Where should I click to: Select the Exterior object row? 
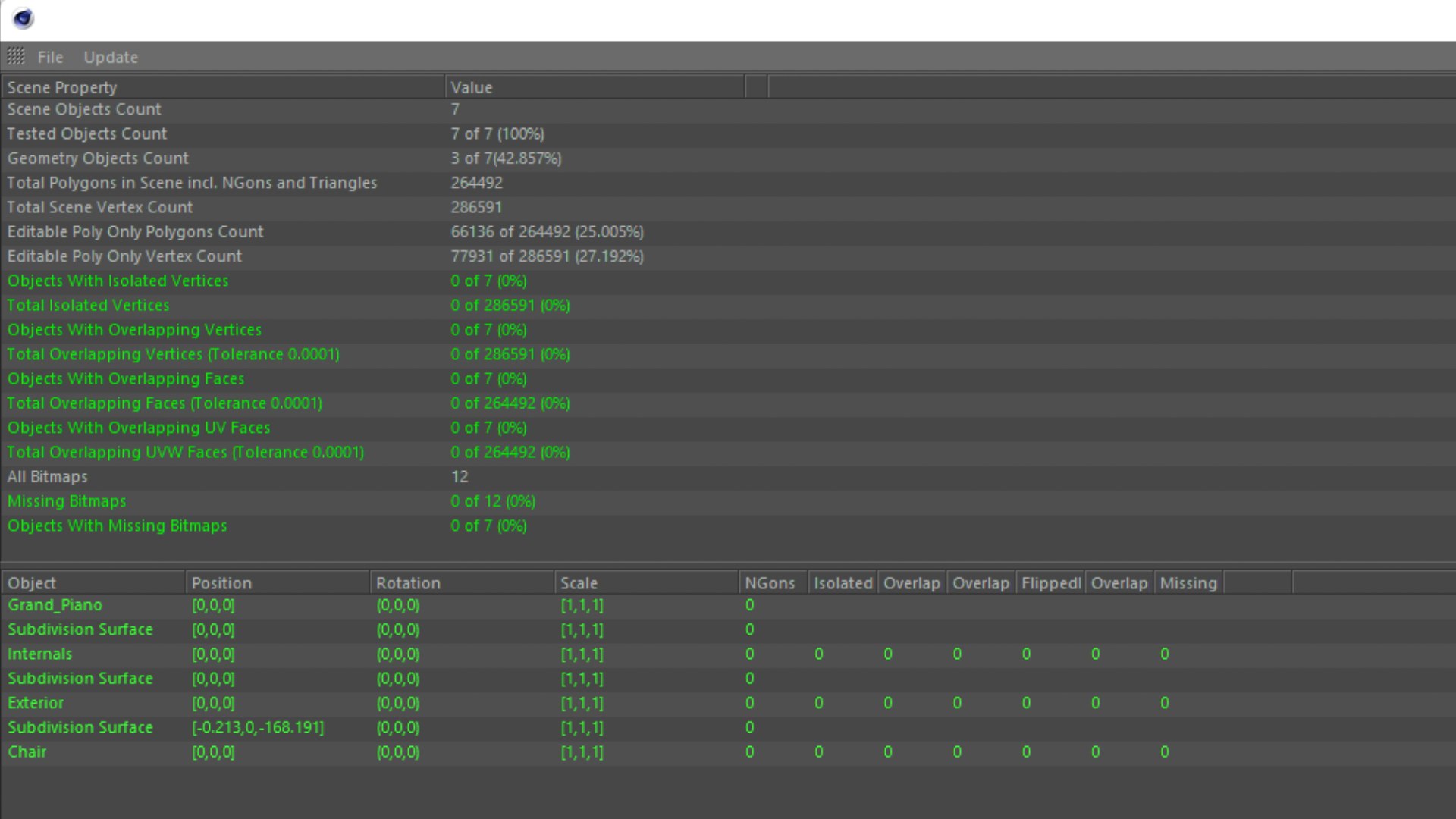728,703
